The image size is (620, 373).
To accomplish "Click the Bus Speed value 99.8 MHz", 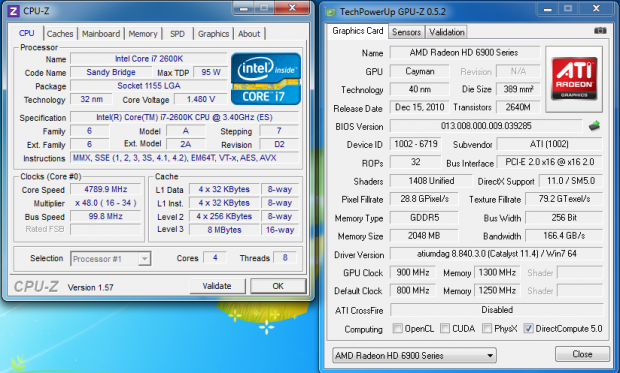I will point(106,216).
